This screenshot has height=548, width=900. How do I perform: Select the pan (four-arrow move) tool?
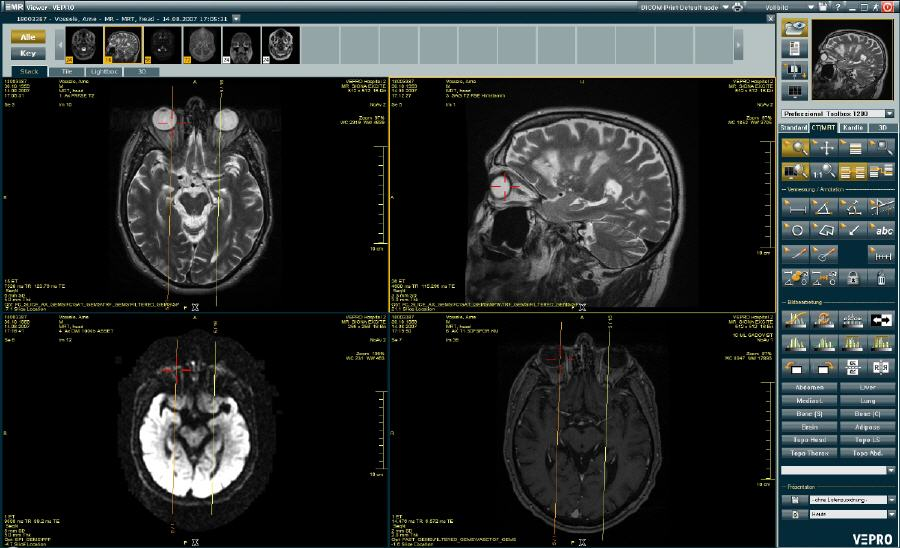tap(825, 148)
